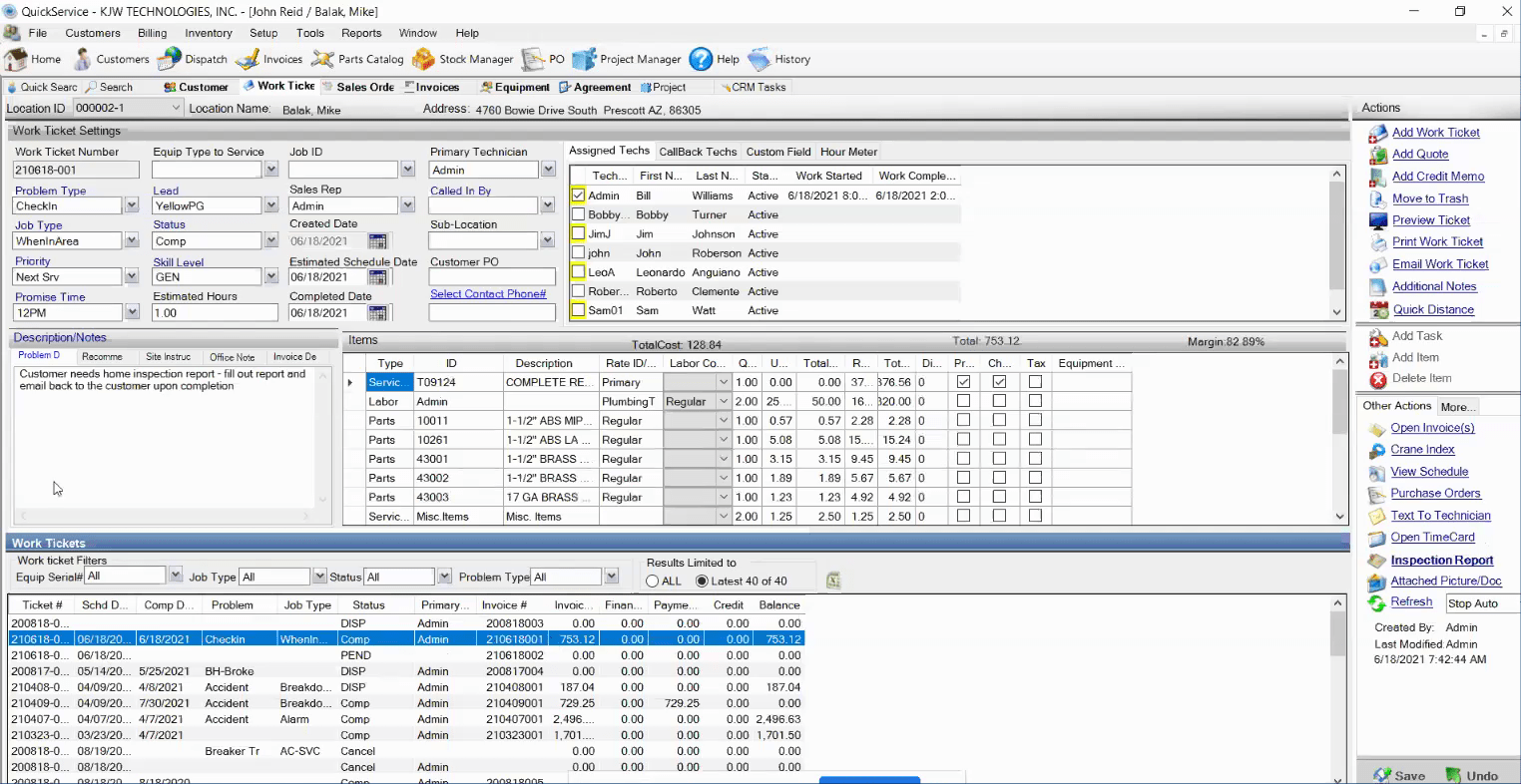Switch to the CallBack Techs tab
Screen dimensions: 1521x784
pyautogui.click(x=698, y=152)
